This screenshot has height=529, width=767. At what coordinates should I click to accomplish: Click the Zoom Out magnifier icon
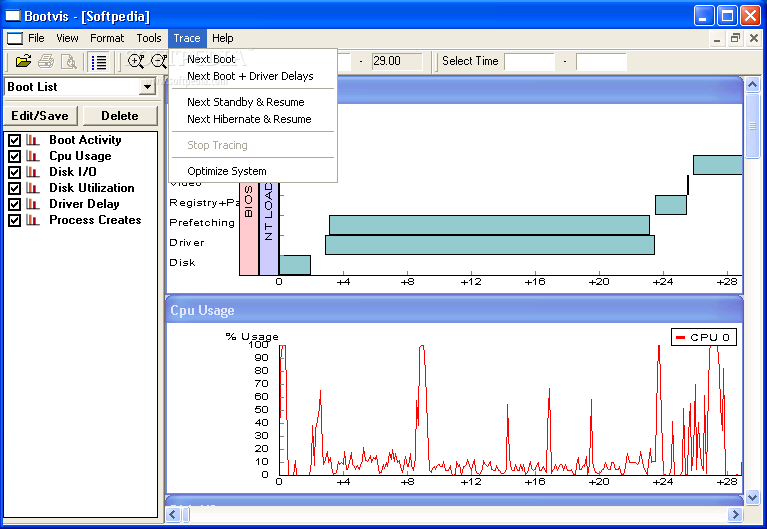coord(158,61)
